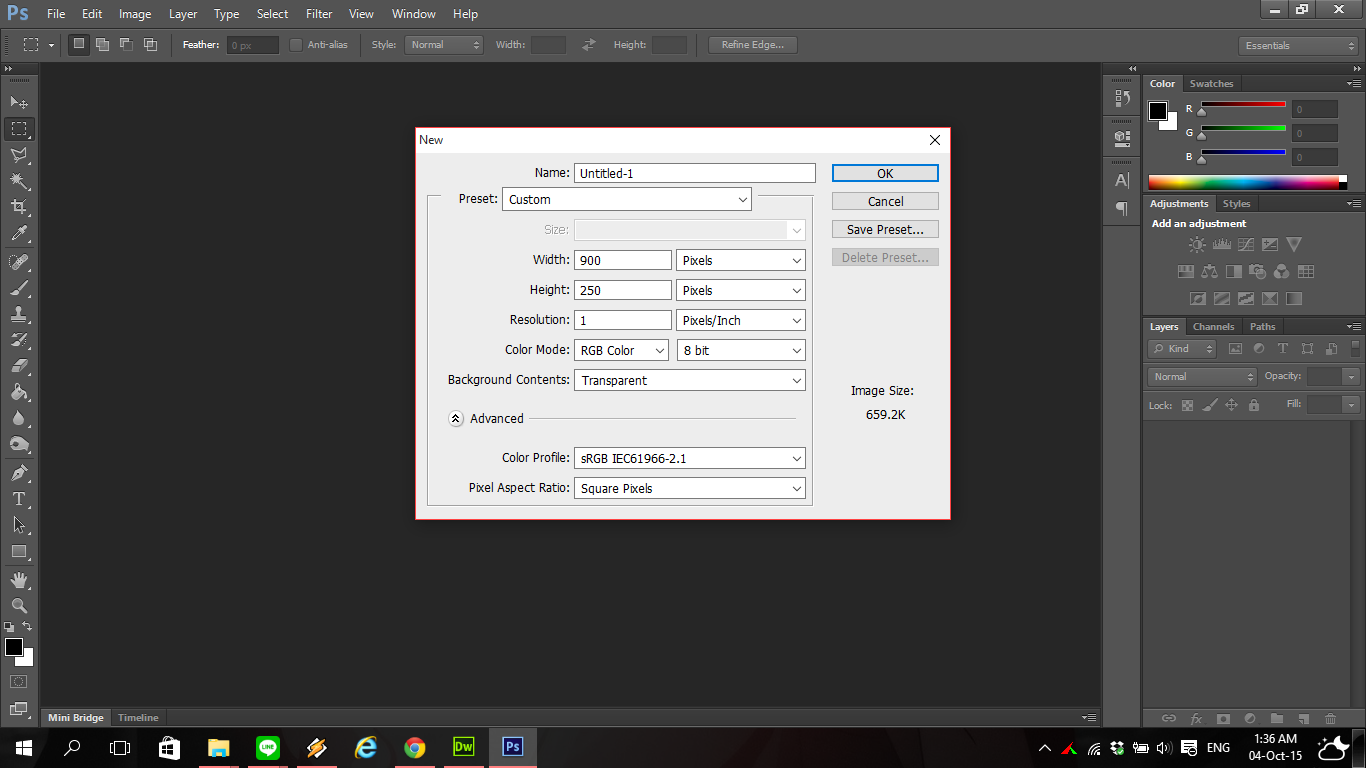Select the Zoom tool
The image size is (1366, 768).
click(19, 606)
